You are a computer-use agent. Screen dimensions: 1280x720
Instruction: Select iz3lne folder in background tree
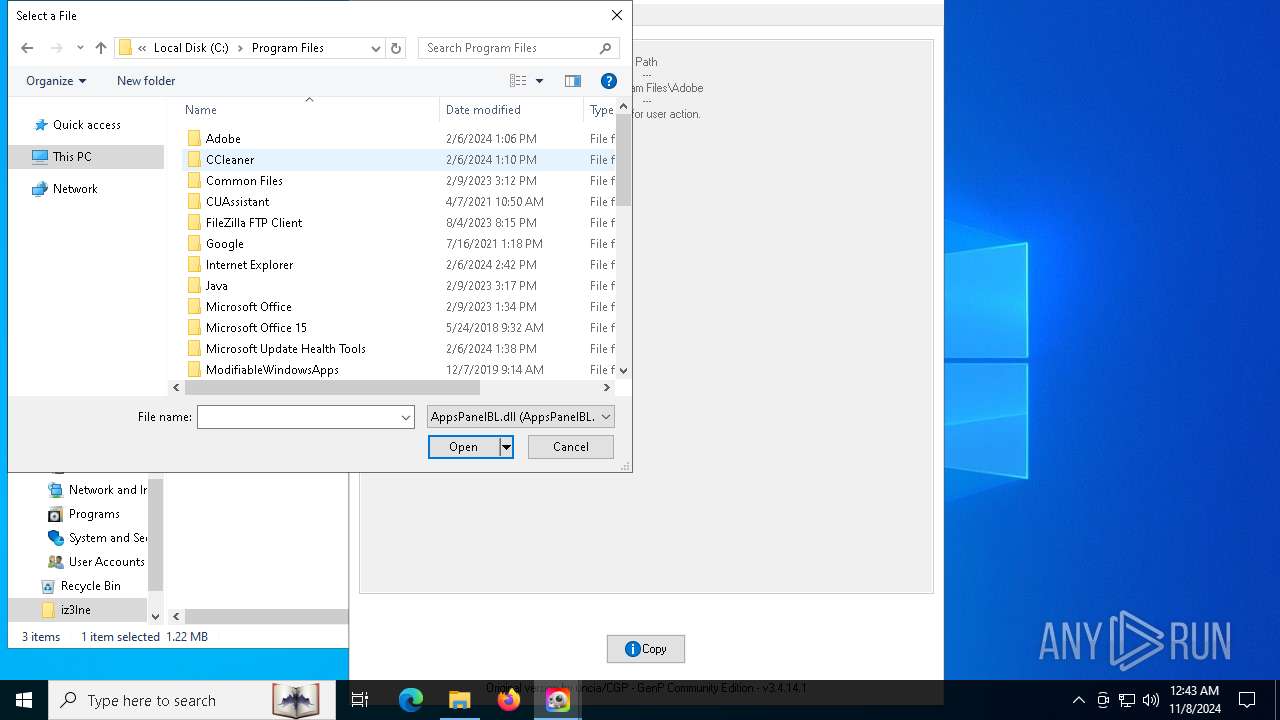point(75,610)
